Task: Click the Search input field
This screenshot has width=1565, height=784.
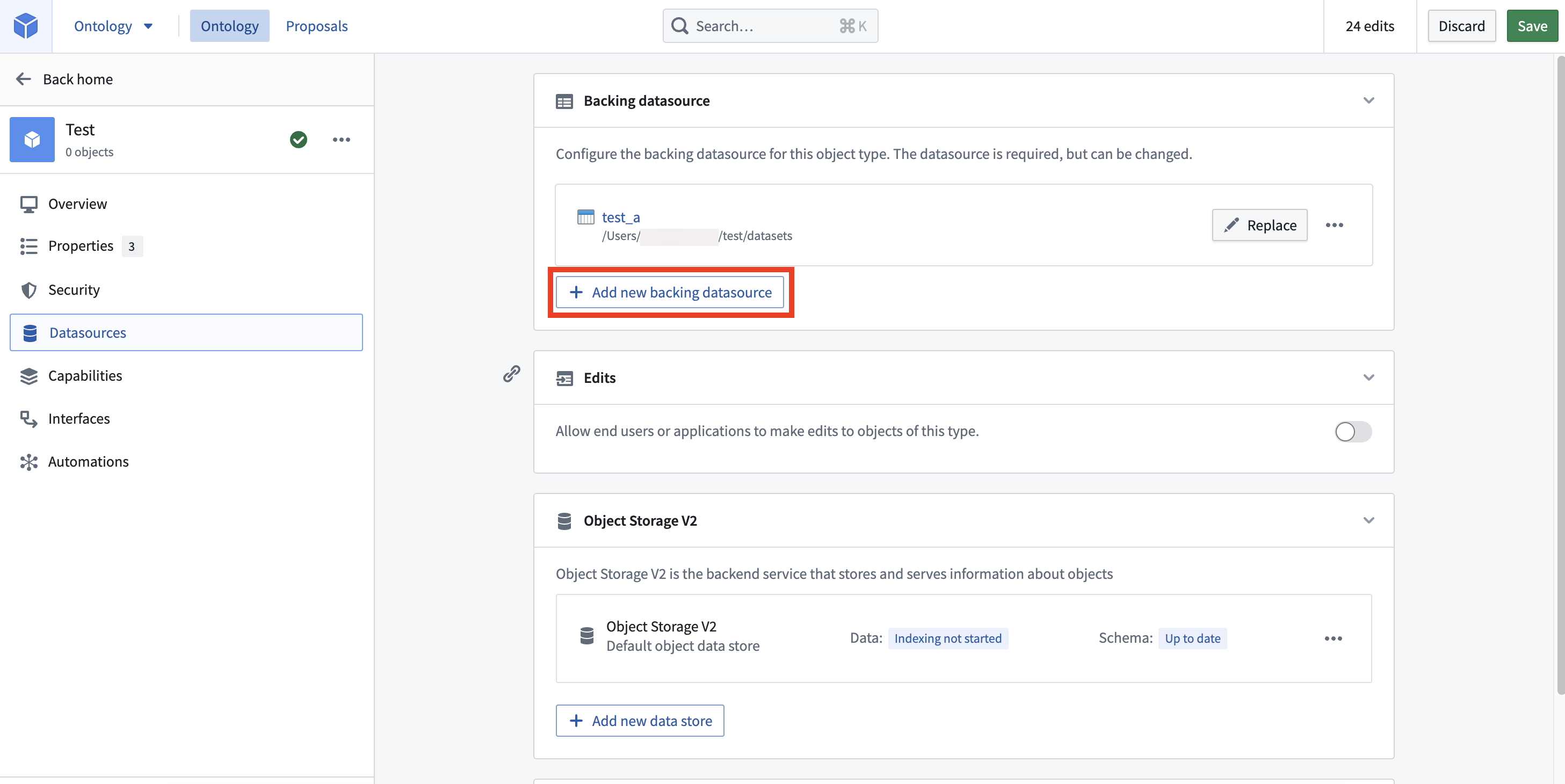Action: coord(770,26)
